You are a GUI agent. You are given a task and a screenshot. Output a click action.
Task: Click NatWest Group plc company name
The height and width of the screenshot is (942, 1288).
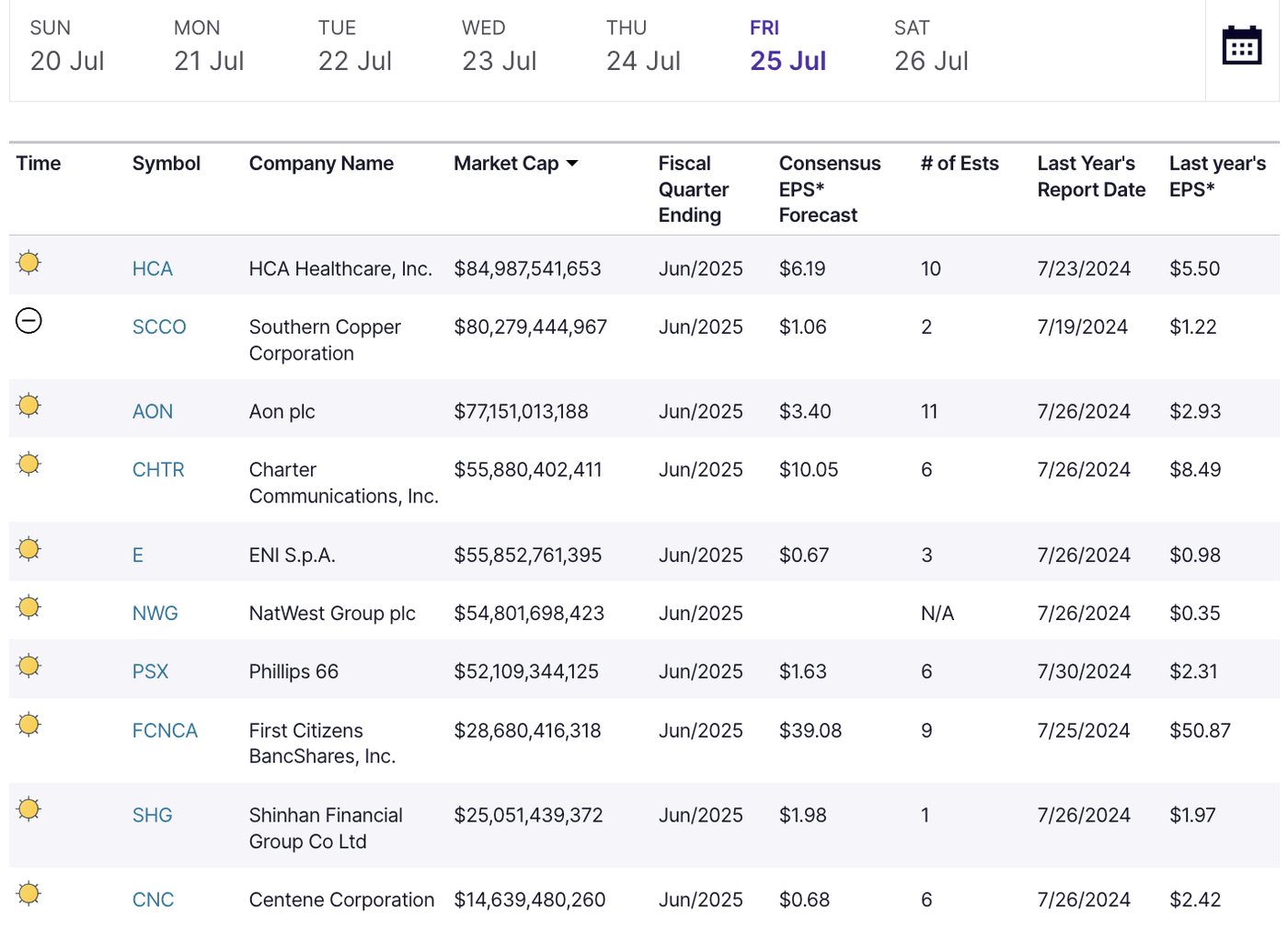click(332, 613)
